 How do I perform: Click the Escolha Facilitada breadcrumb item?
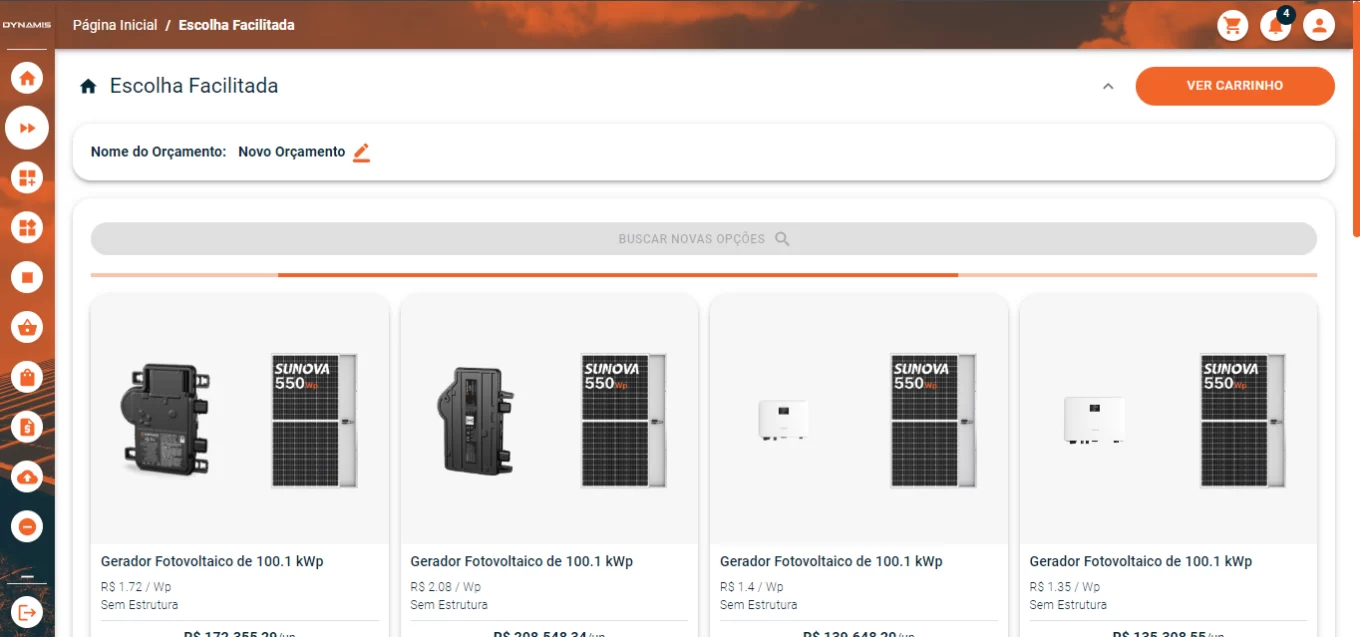tap(236, 25)
